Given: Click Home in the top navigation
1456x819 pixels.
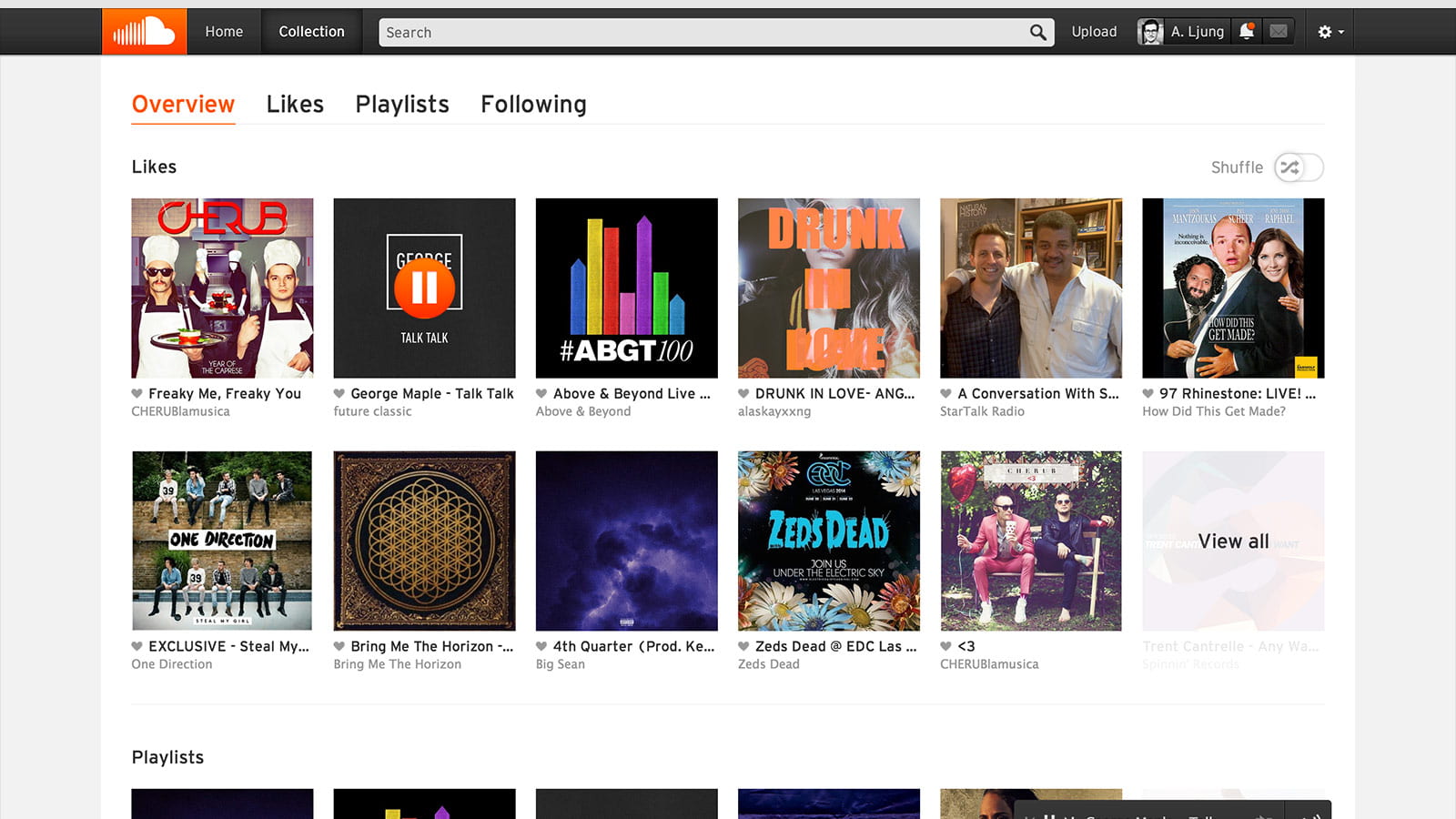Looking at the screenshot, I should click(x=224, y=32).
